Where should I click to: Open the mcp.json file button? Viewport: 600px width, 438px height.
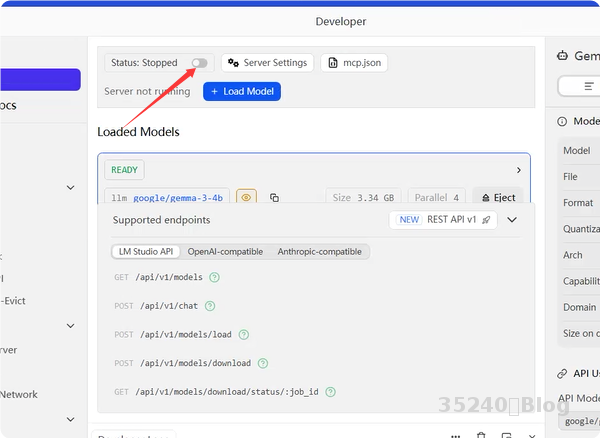(x=355, y=63)
